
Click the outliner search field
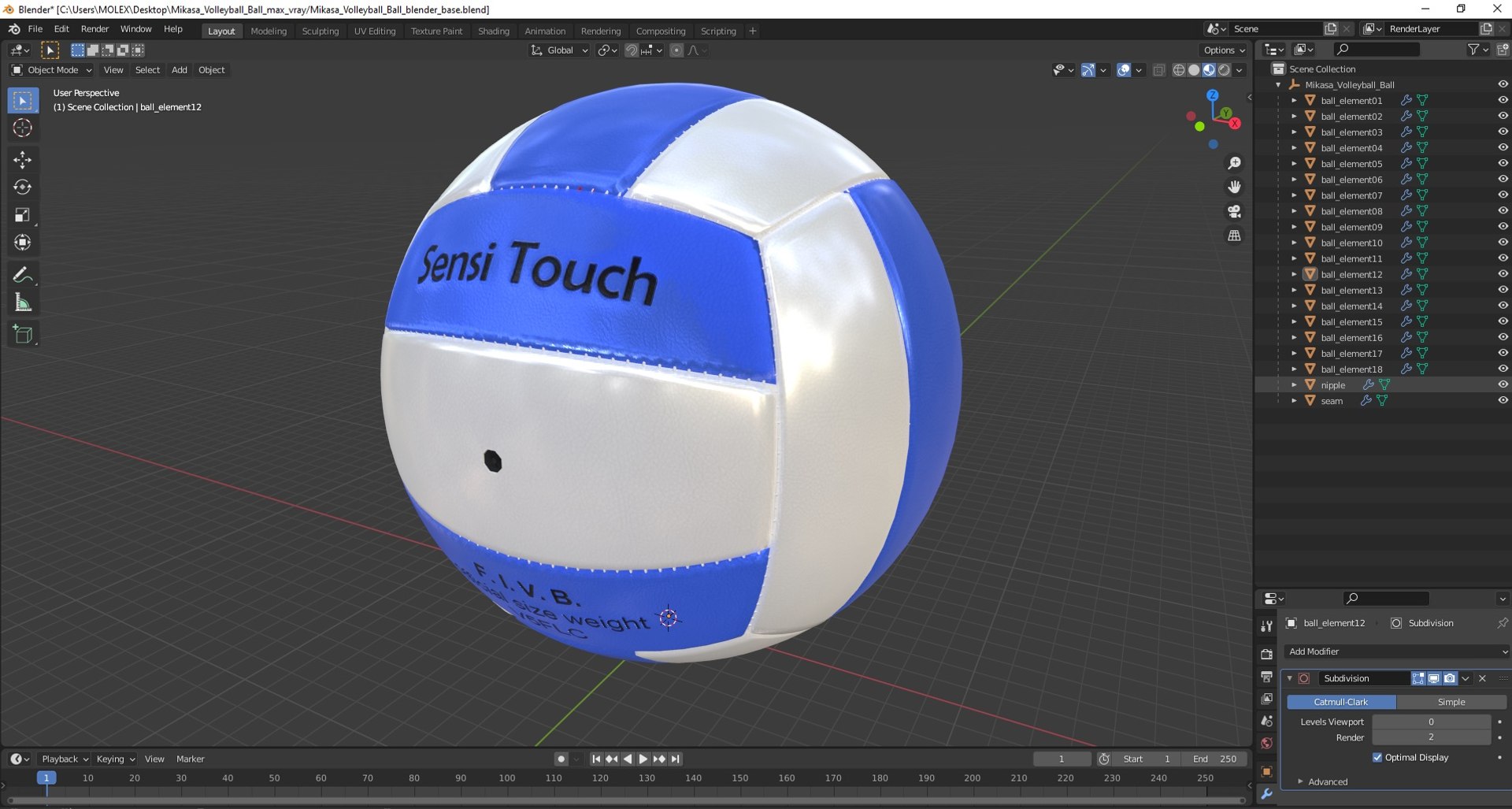tap(1377, 50)
